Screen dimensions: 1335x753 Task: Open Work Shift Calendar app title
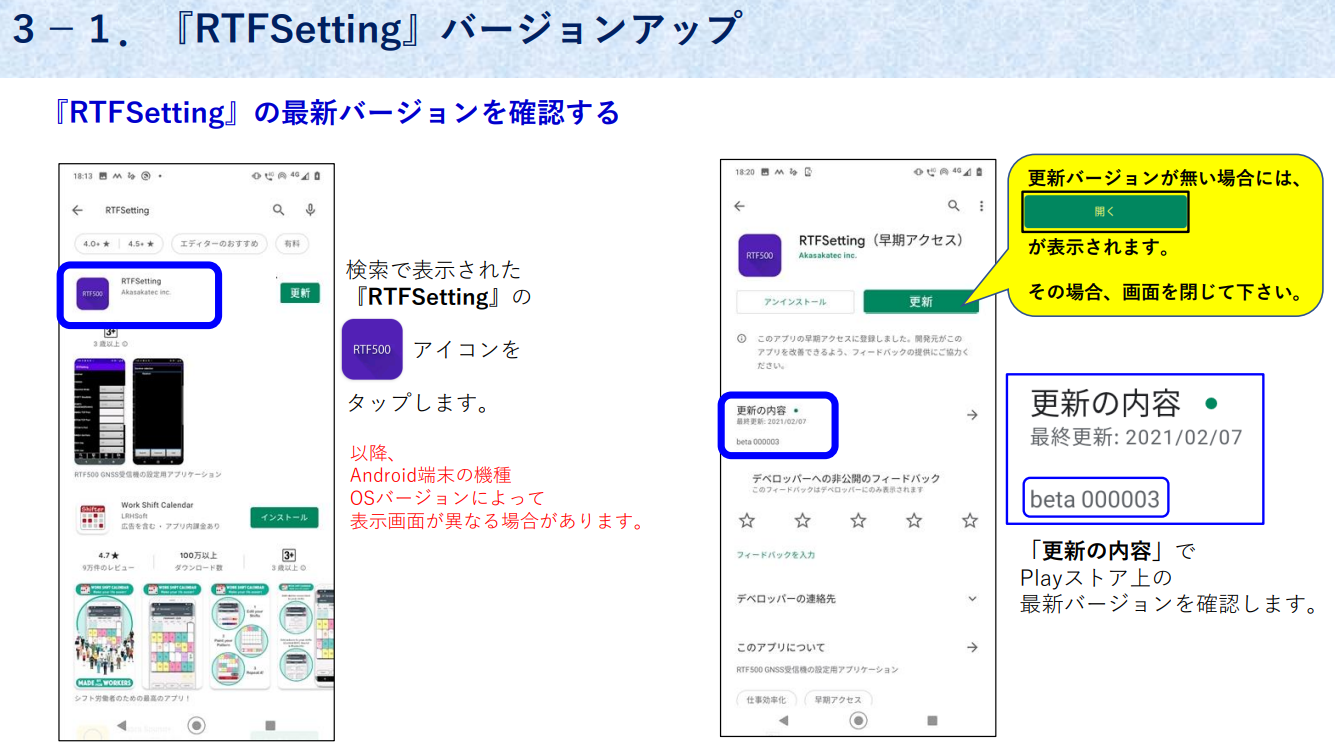[157, 505]
